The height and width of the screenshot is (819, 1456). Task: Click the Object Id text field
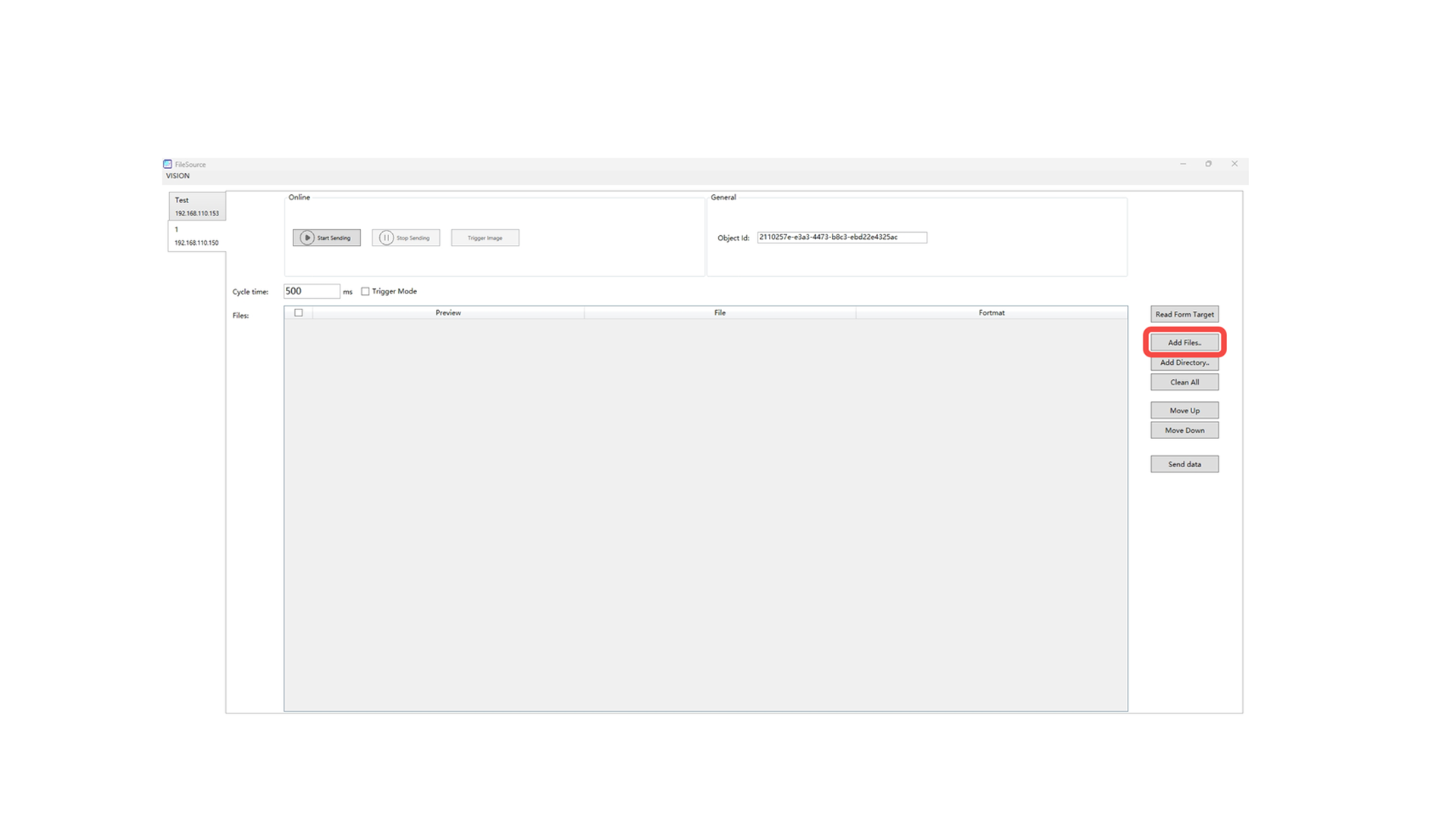(841, 237)
